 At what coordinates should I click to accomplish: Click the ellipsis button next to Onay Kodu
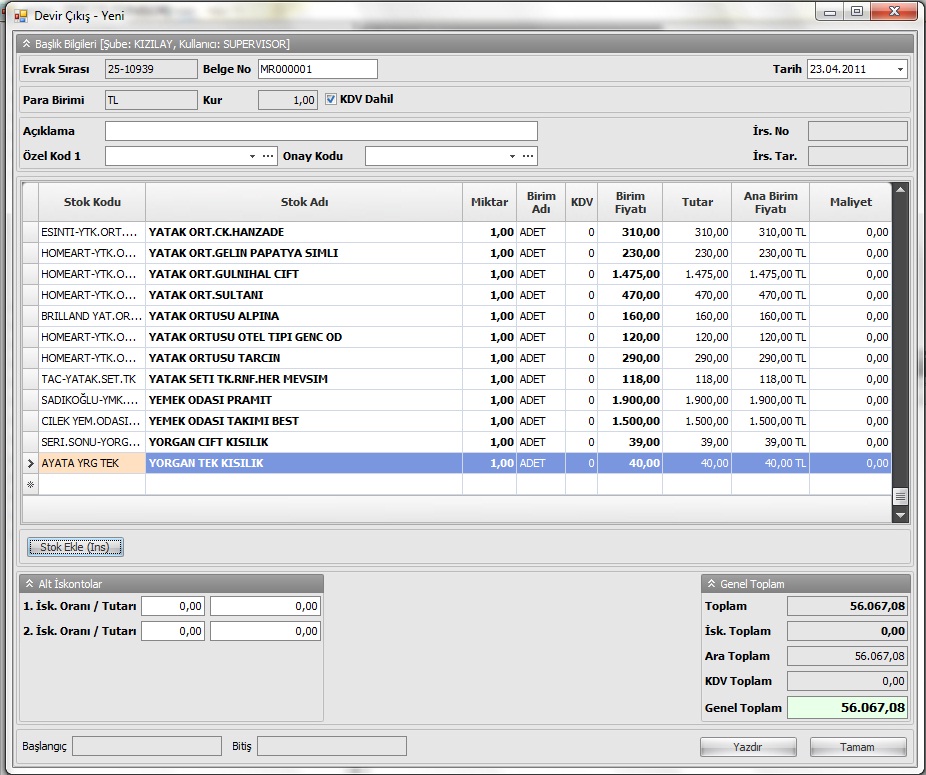click(528, 156)
